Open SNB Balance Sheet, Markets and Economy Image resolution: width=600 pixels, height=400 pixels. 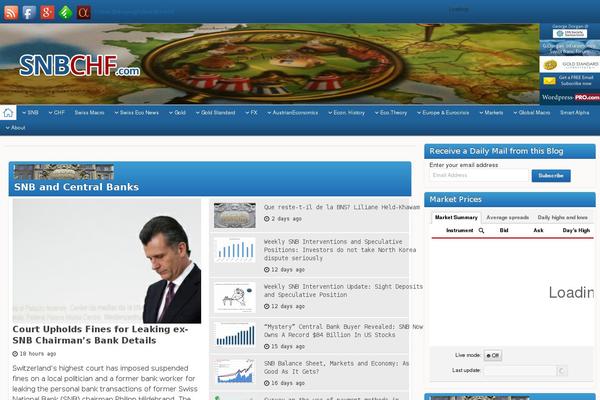(336, 367)
